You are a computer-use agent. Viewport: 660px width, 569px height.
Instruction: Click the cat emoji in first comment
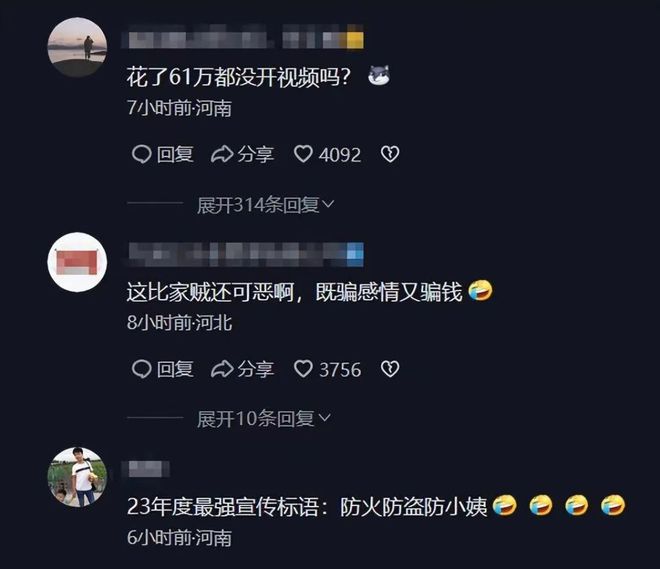pos(379,76)
